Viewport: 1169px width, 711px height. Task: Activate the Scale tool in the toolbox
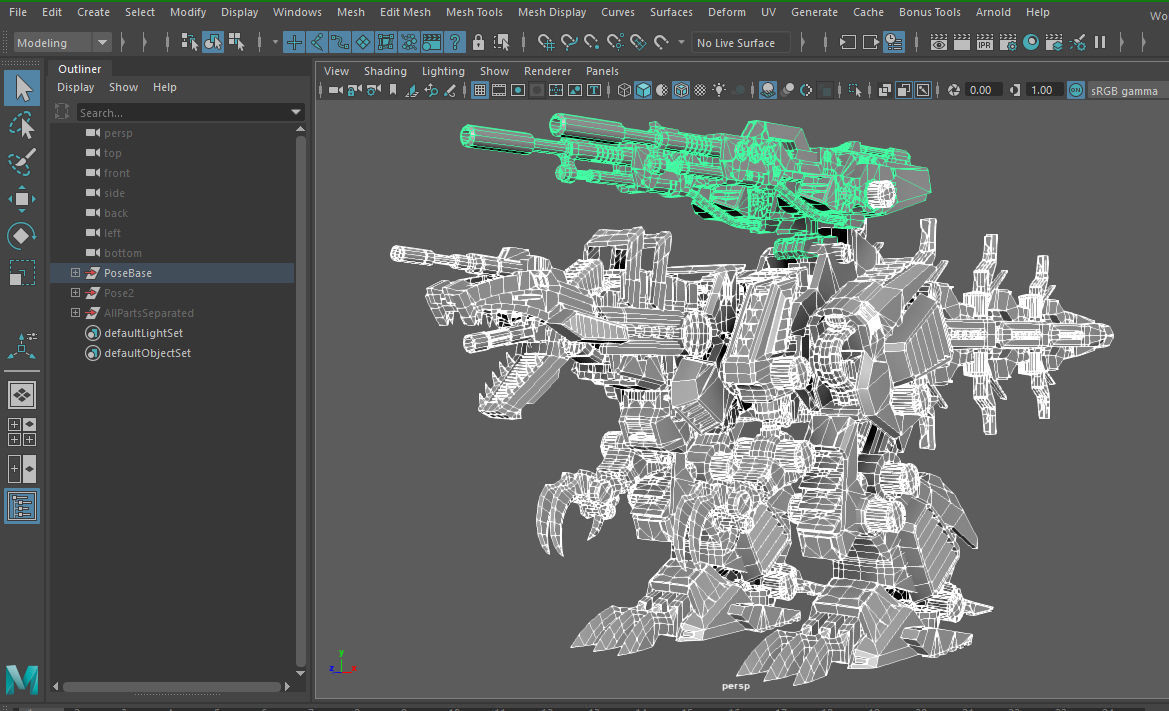22,273
